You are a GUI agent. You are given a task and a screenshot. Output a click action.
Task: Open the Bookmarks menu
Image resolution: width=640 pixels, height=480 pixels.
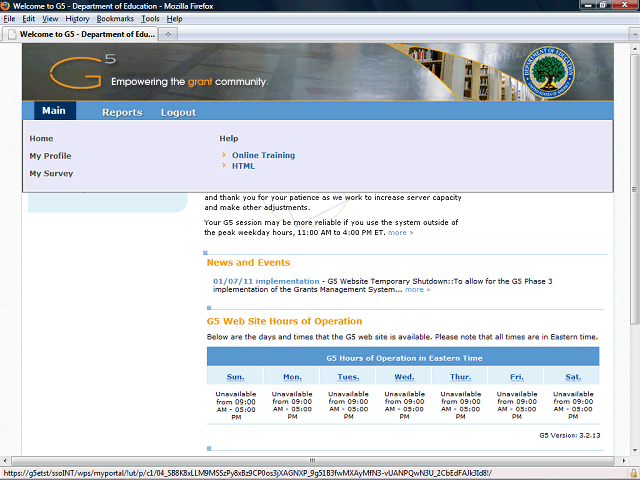(x=115, y=19)
